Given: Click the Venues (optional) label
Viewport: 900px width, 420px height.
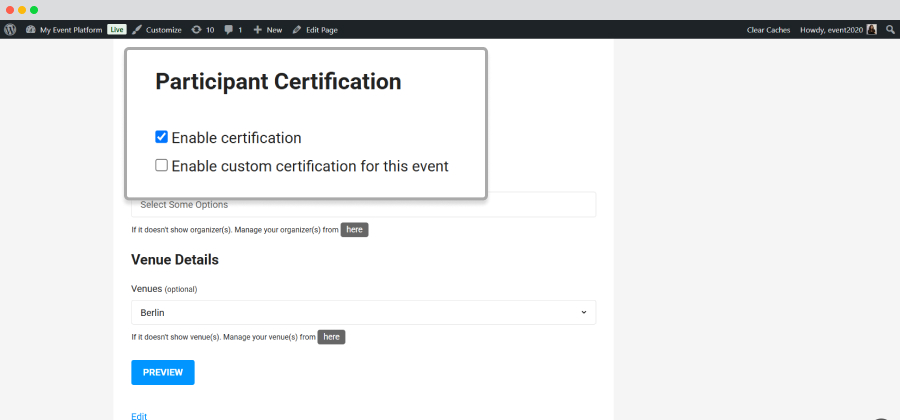Looking at the screenshot, I should tap(164, 289).
